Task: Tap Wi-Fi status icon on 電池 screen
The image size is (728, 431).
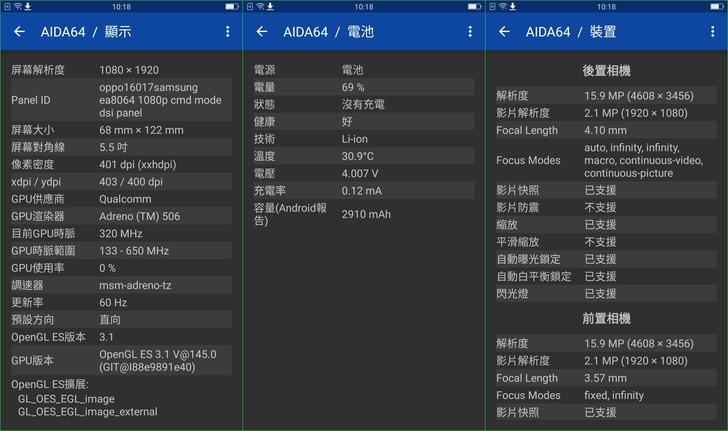Action: coord(260,7)
